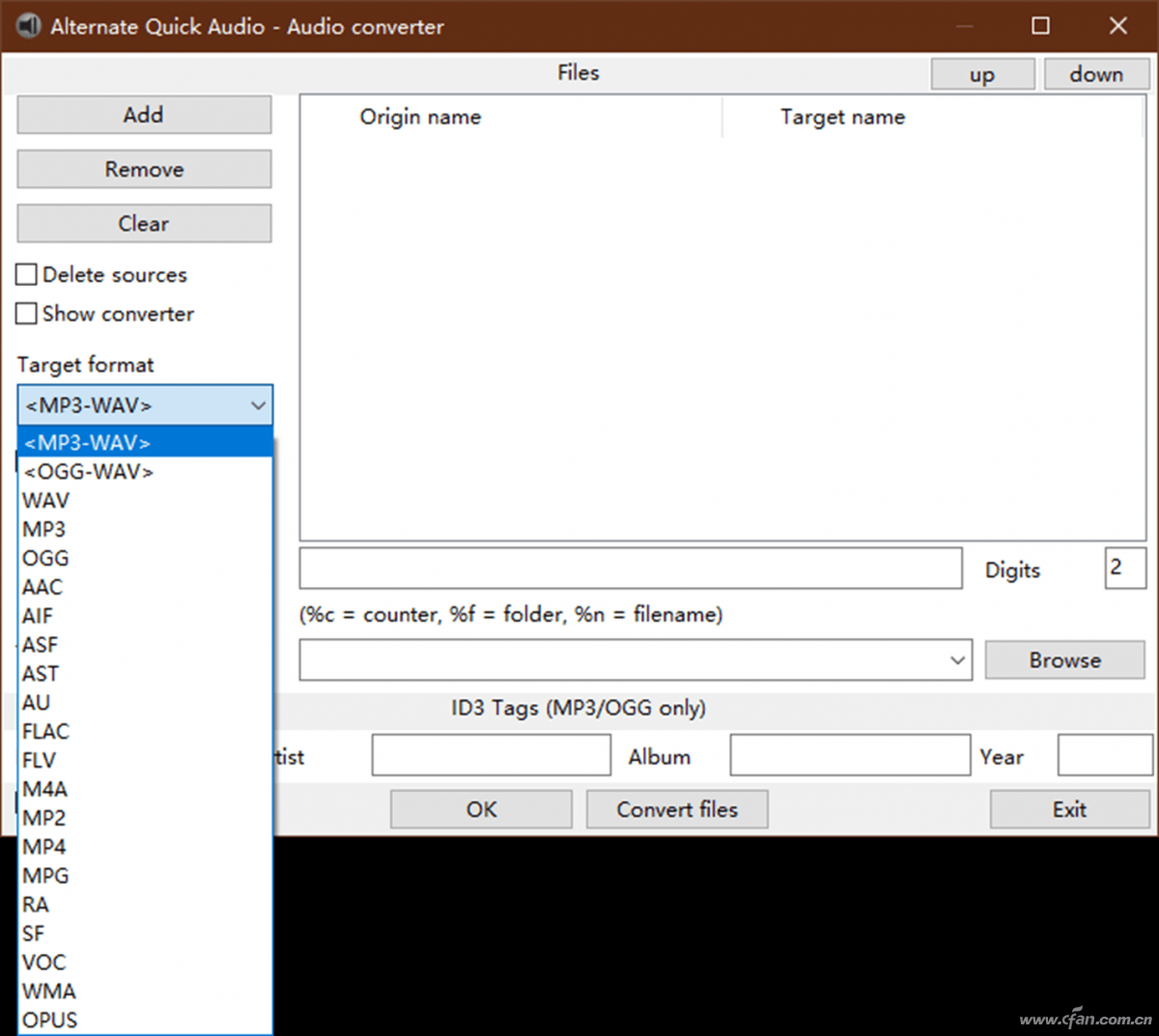Click the Origin name column header
This screenshot has width=1159, height=1036.
(420, 118)
